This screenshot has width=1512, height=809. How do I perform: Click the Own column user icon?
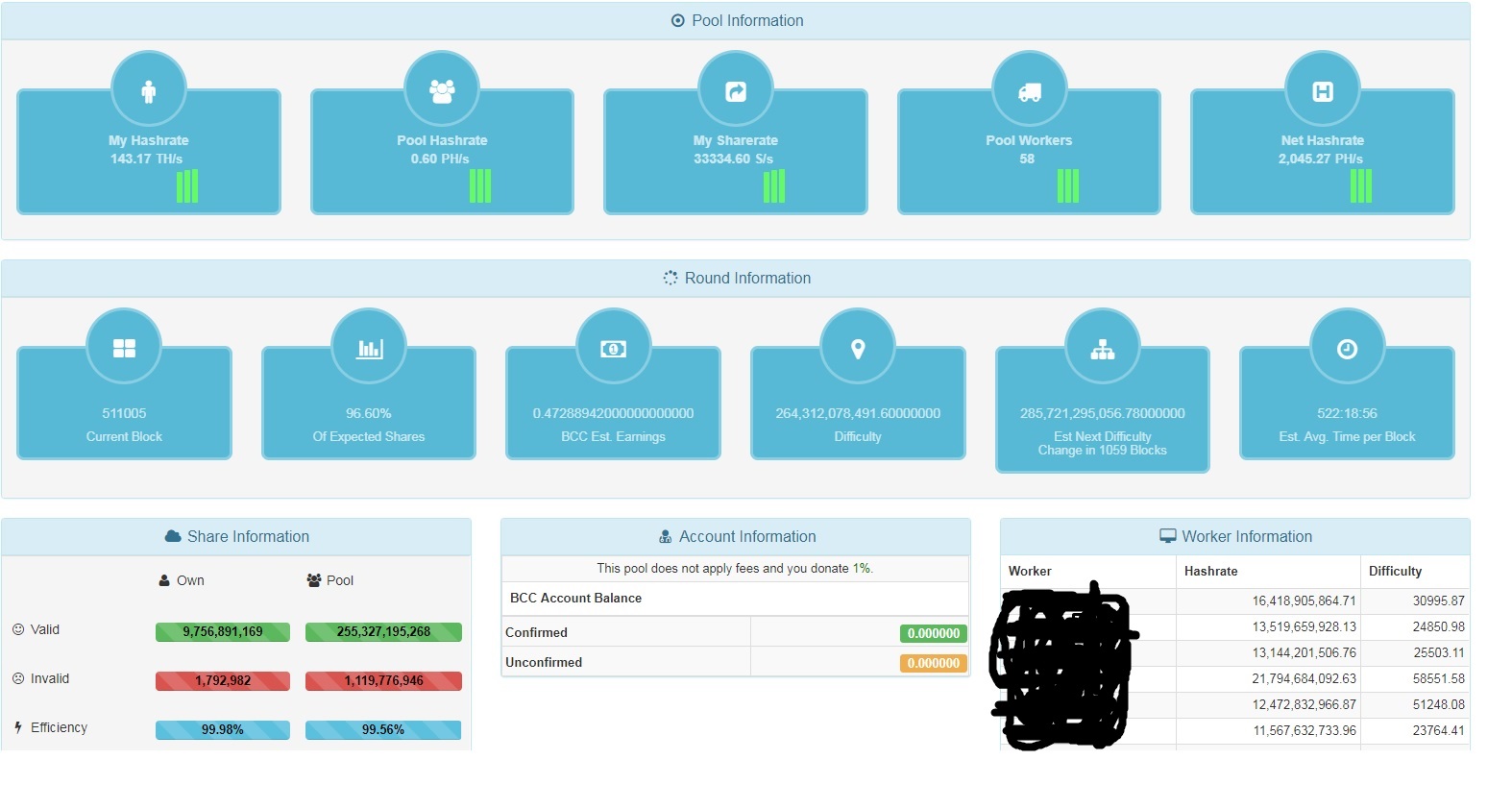point(164,580)
